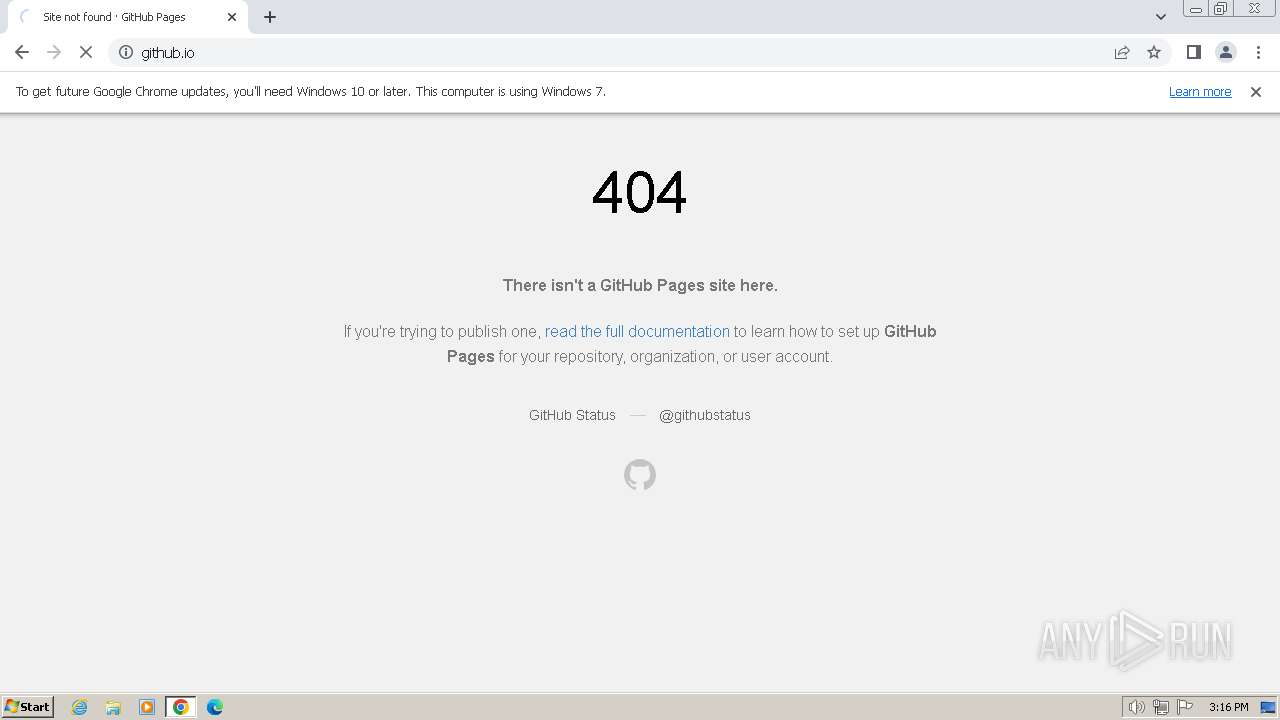
Task: Click the GitHub Octocat logo
Action: pos(640,475)
